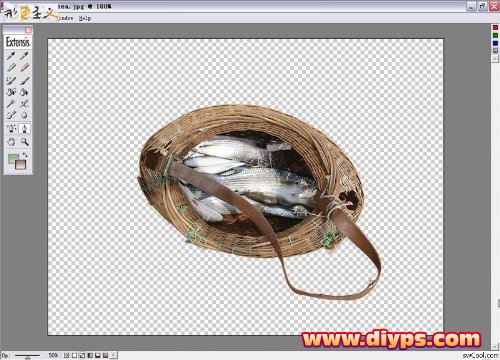Select the overlapping squares view mode icon
This screenshot has height=360, width=500.
(x=82, y=355)
